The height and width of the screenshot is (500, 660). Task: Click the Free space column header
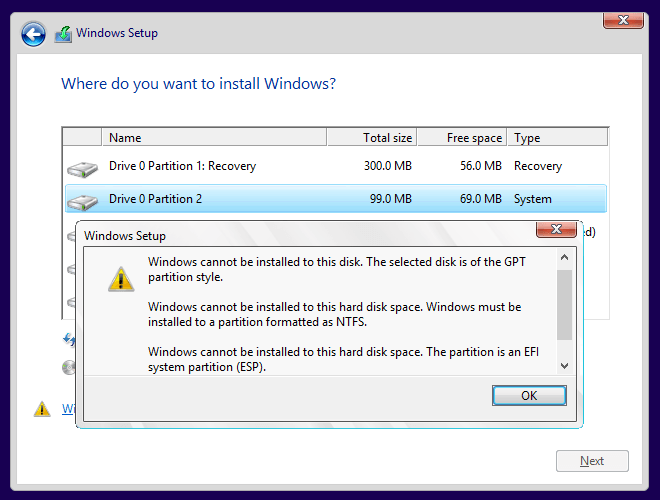[x=461, y=138]
